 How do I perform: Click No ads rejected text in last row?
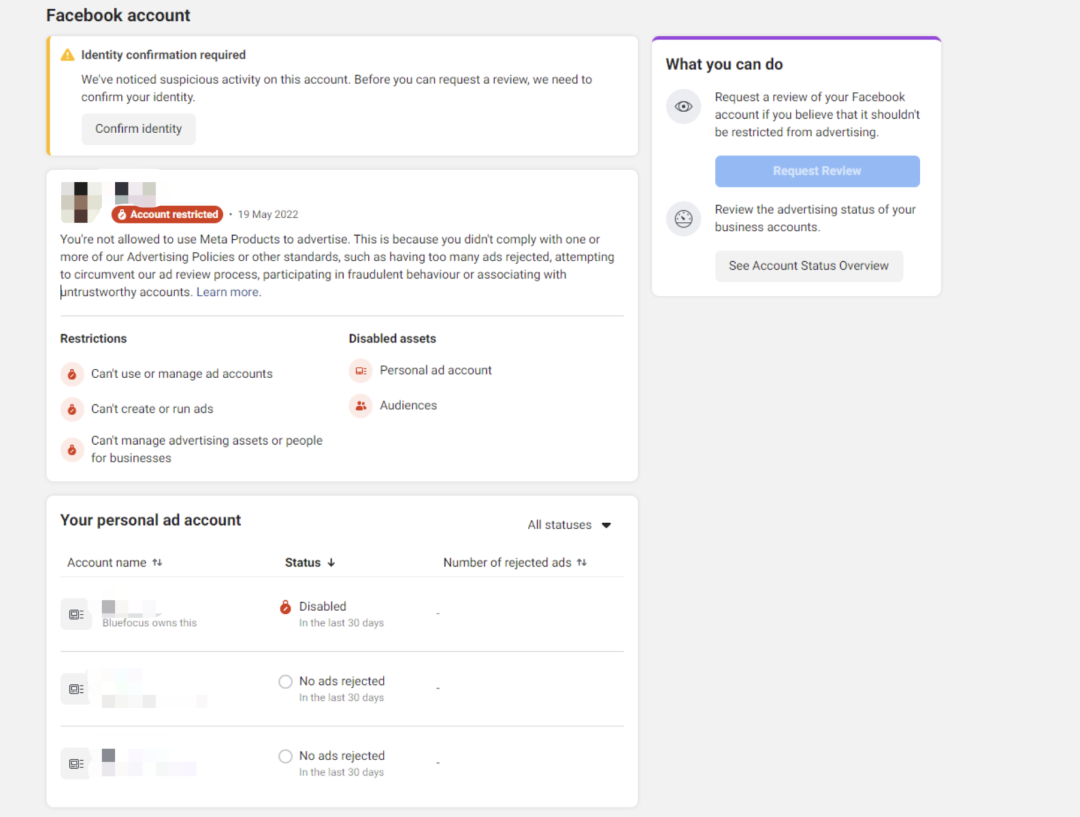point(342,756)
